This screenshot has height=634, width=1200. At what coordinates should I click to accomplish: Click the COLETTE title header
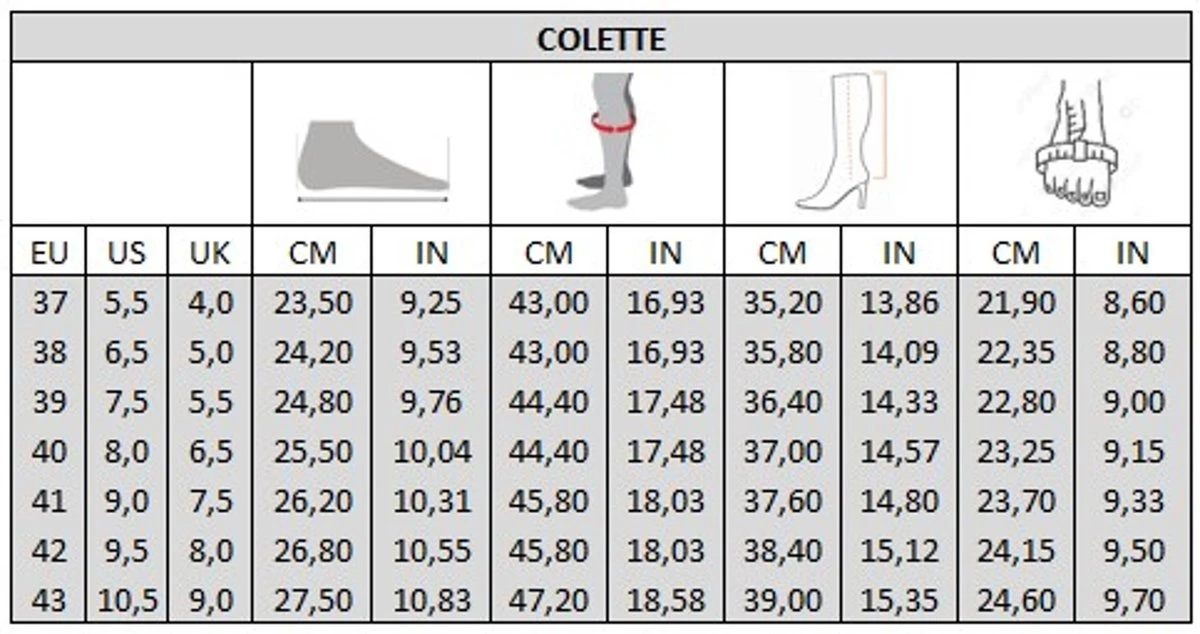[600, 39]
